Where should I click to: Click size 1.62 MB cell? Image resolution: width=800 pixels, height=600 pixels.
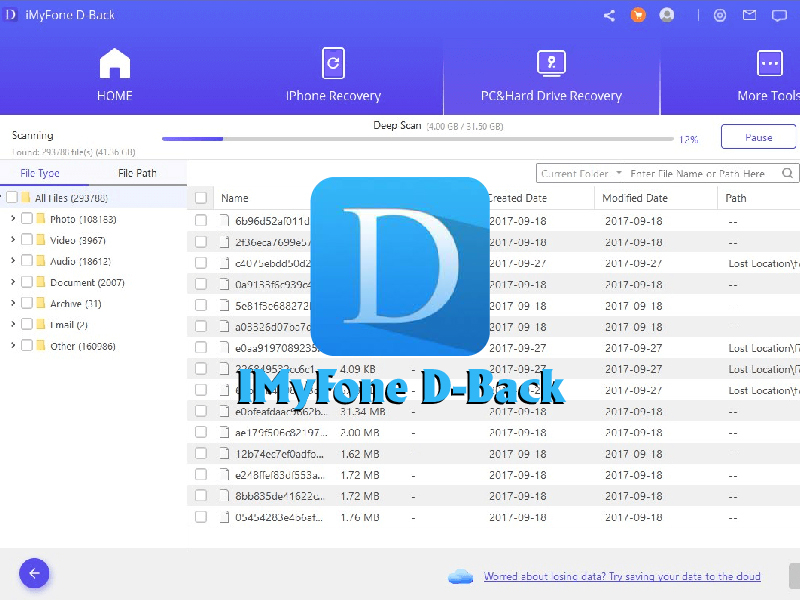point(360,454)
